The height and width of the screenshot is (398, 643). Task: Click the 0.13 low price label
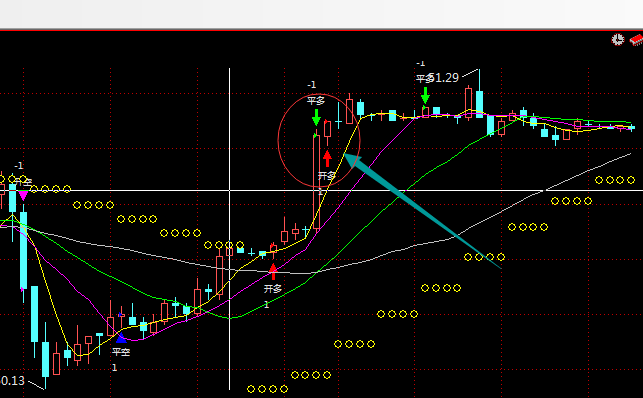[x=12, y=381]
